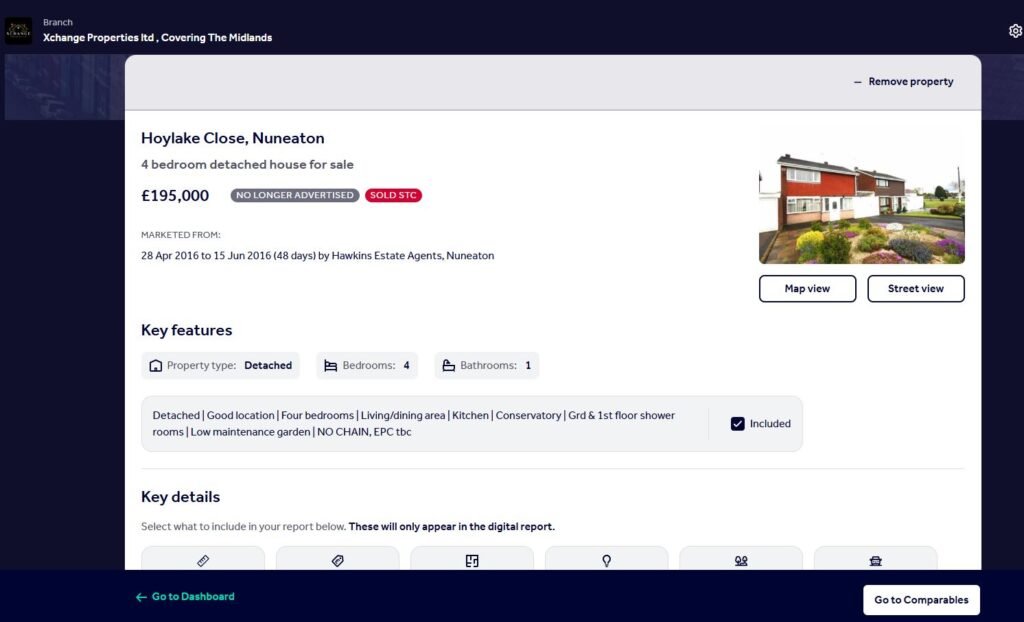Select the floorplan icon card
1024x622 pixels.
click(472, 560)
